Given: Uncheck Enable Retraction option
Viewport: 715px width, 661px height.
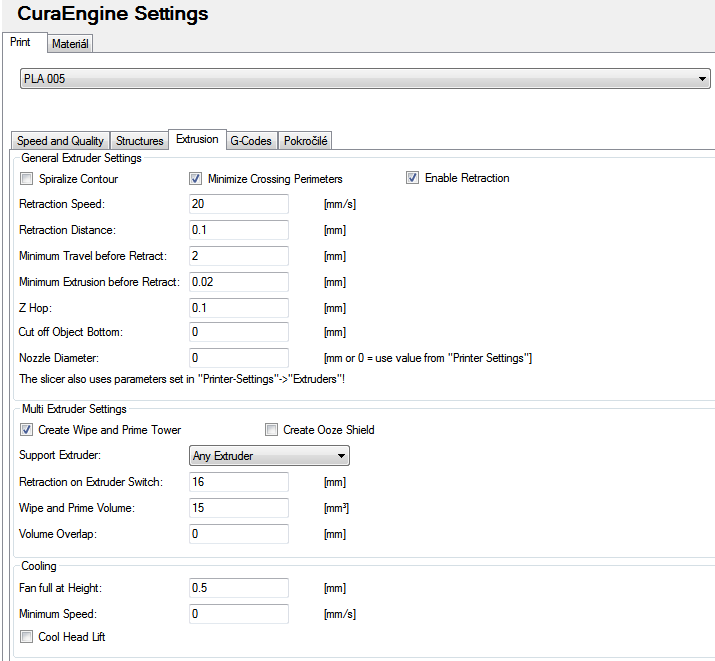Looking at the screenshot, I should point(412,178).
